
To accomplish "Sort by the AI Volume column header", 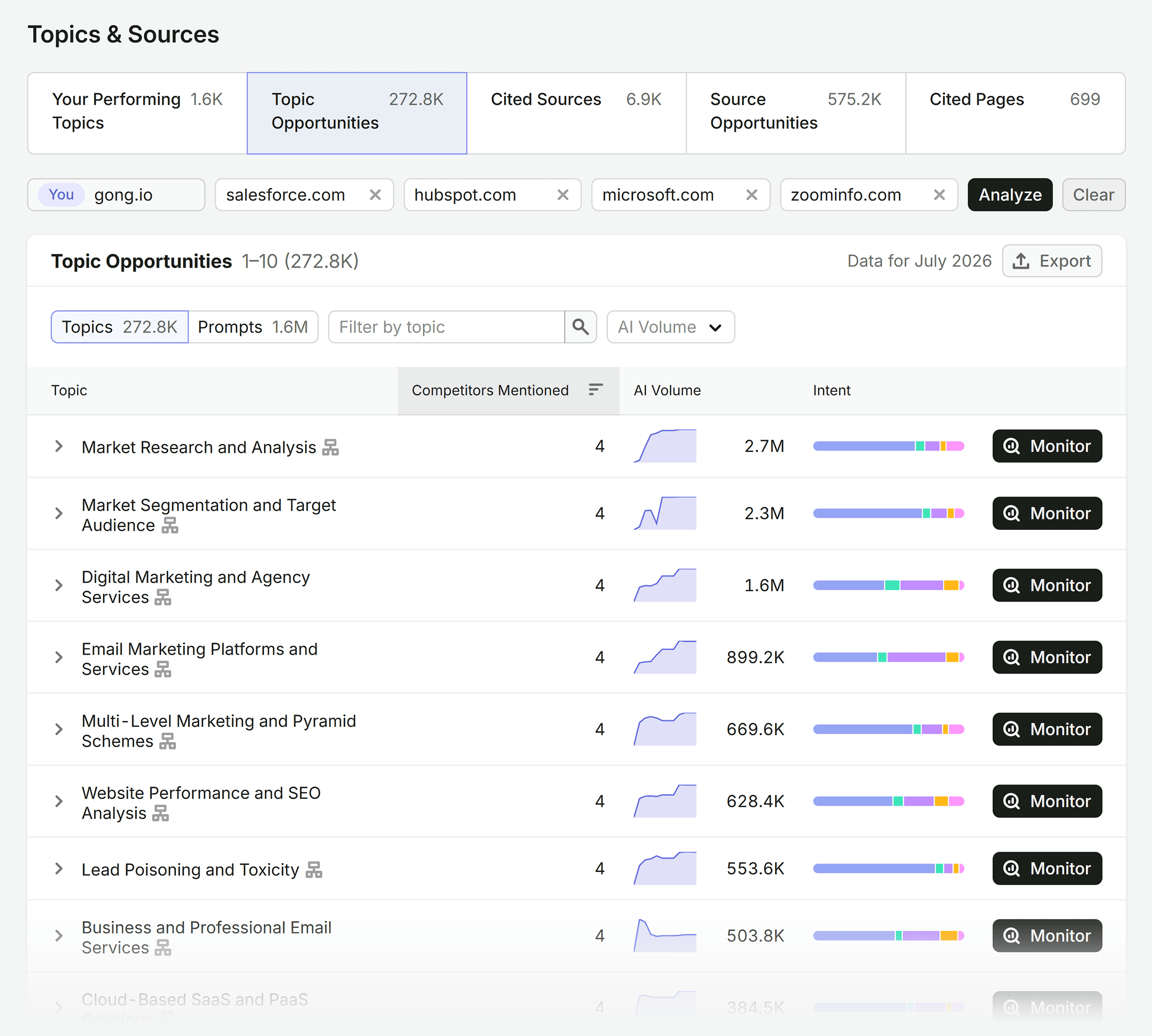I will (667, 390).
